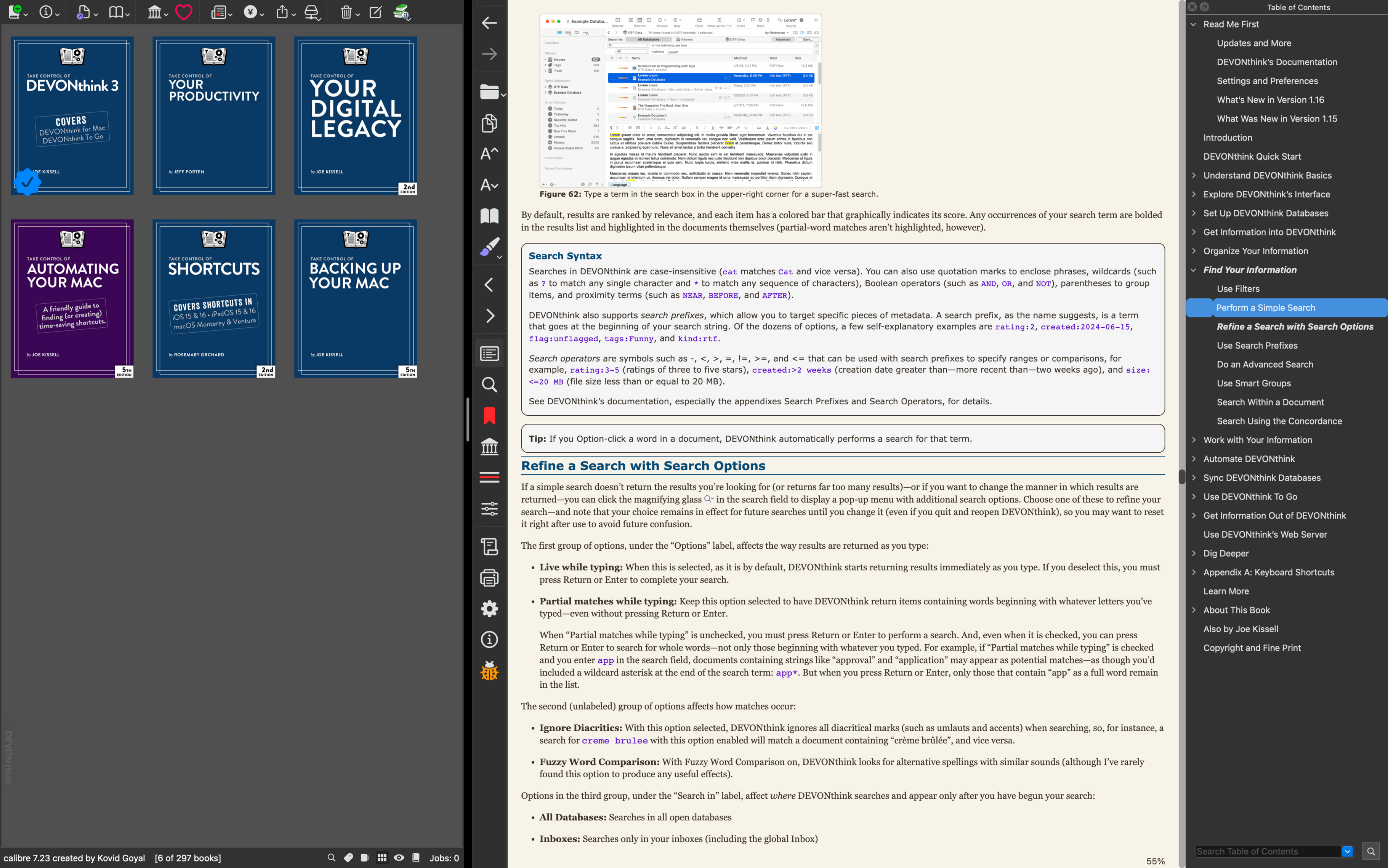This screenshot has width=1388, height=868.
Task: Click the building-columns icon in viewer sidebar
Action: tap(489, 447)
